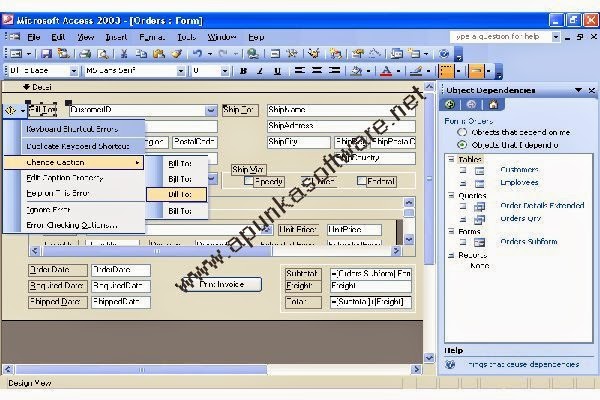Click the Print icon in the toolbar
This screenshot has width=600, height=400.
85,54
